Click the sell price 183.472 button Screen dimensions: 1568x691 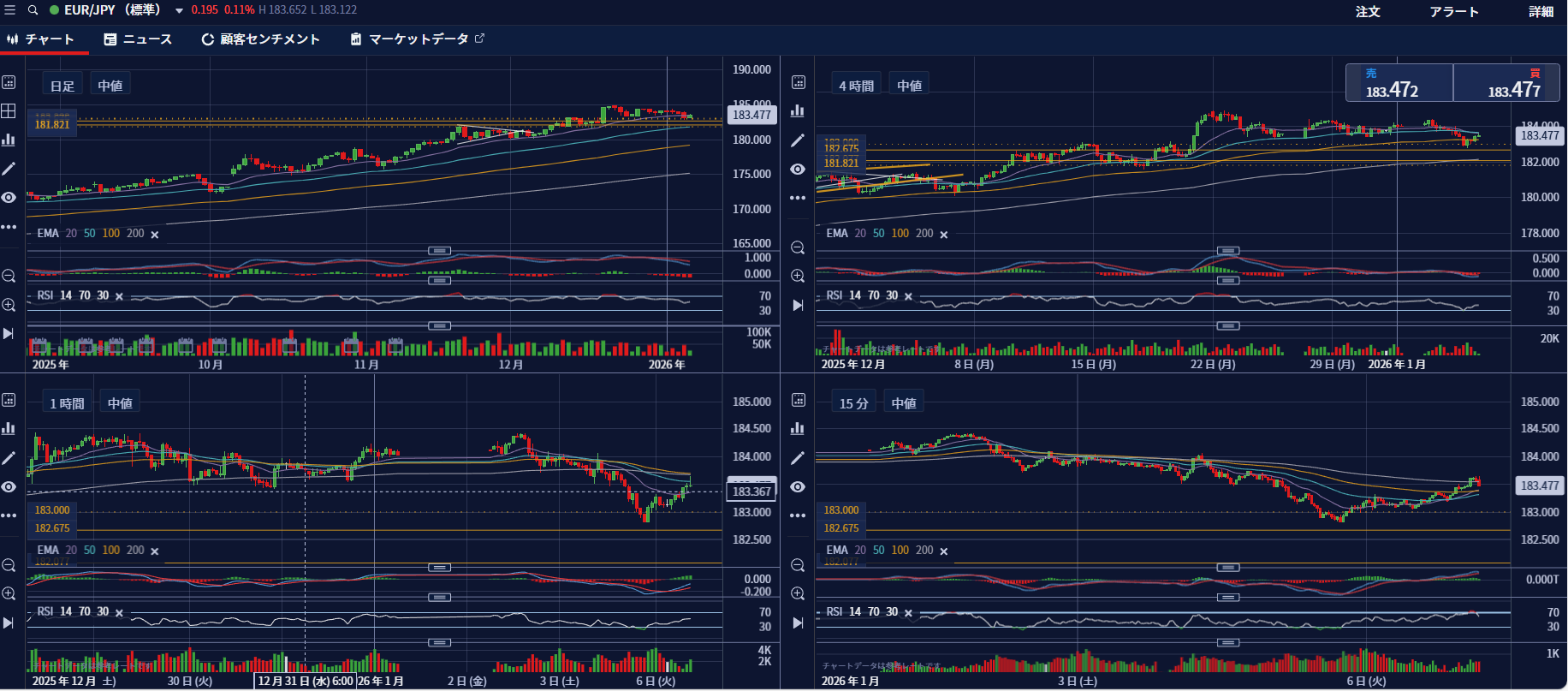1399,83
